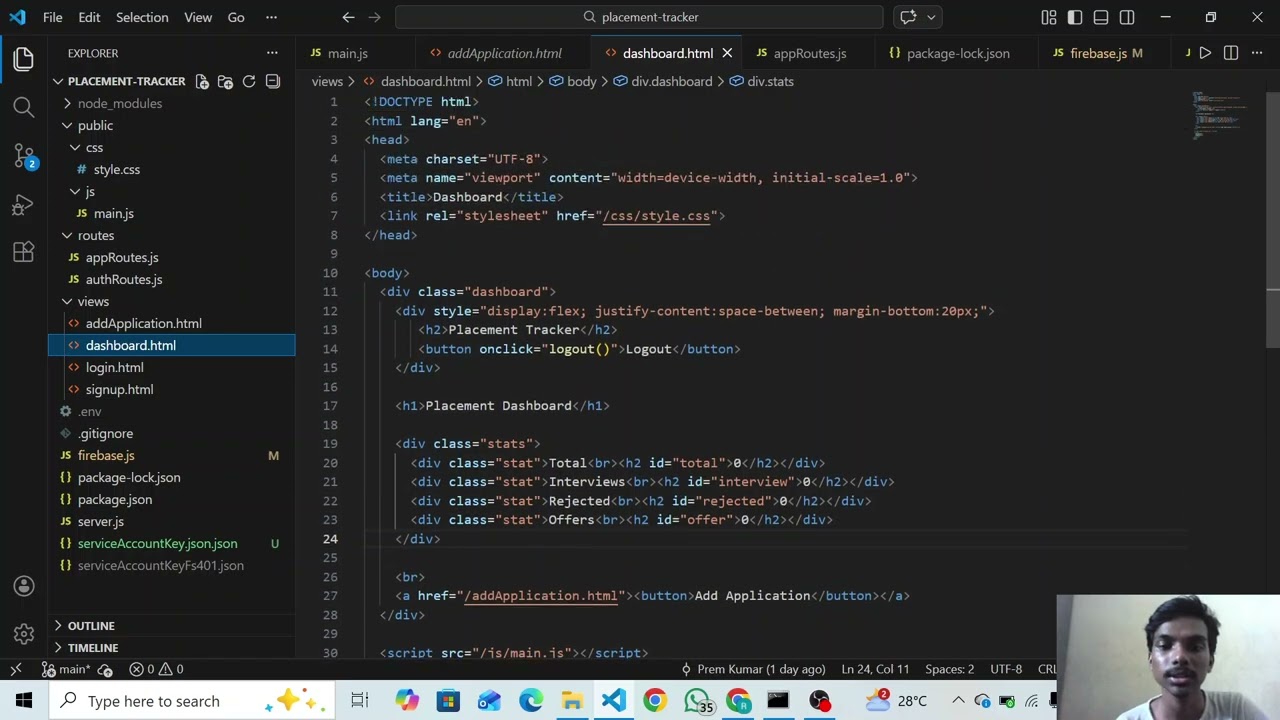
Task: Go forward using the navigation arrow
Action: (374, 17)
